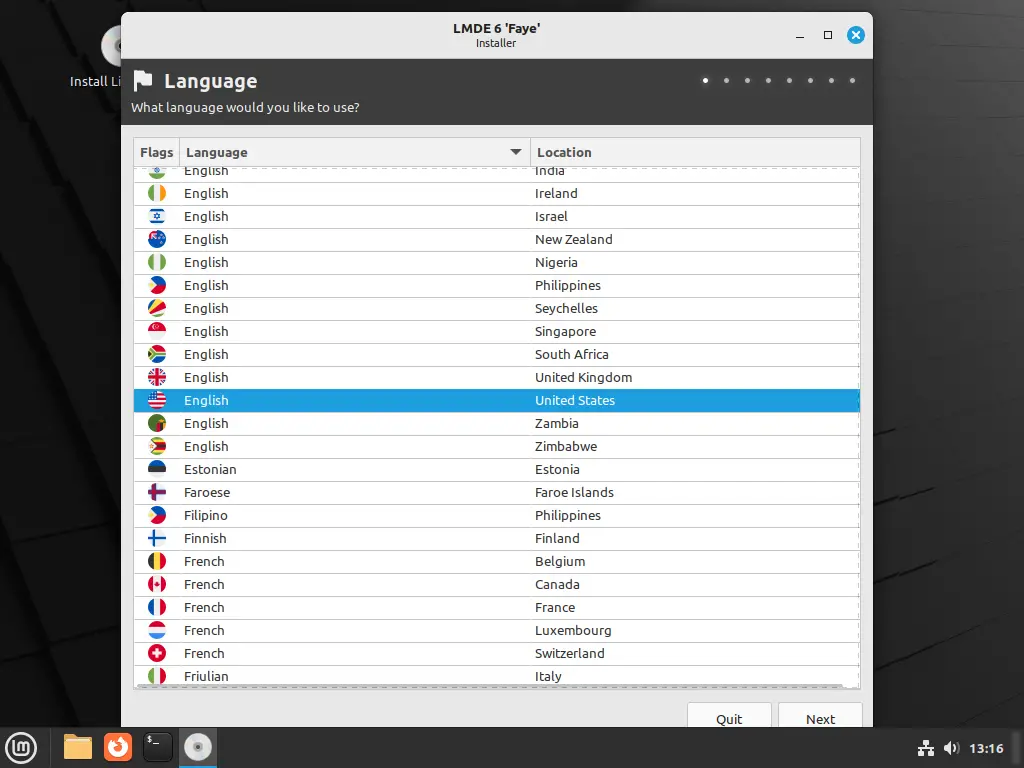The width and height of the screenshot is (1024, 768).
Task: Select French for France
Action: 496,607
